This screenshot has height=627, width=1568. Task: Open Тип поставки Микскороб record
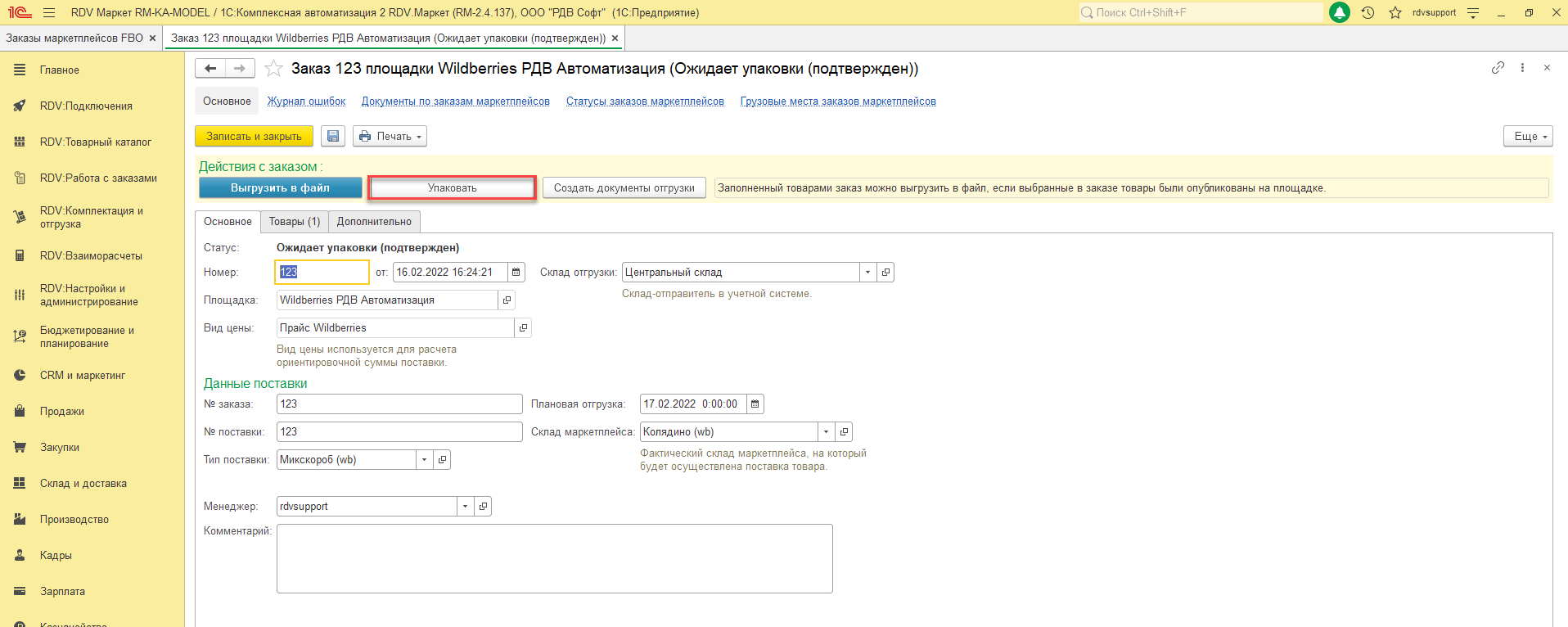pyautogui.click(x=442, y=459)
